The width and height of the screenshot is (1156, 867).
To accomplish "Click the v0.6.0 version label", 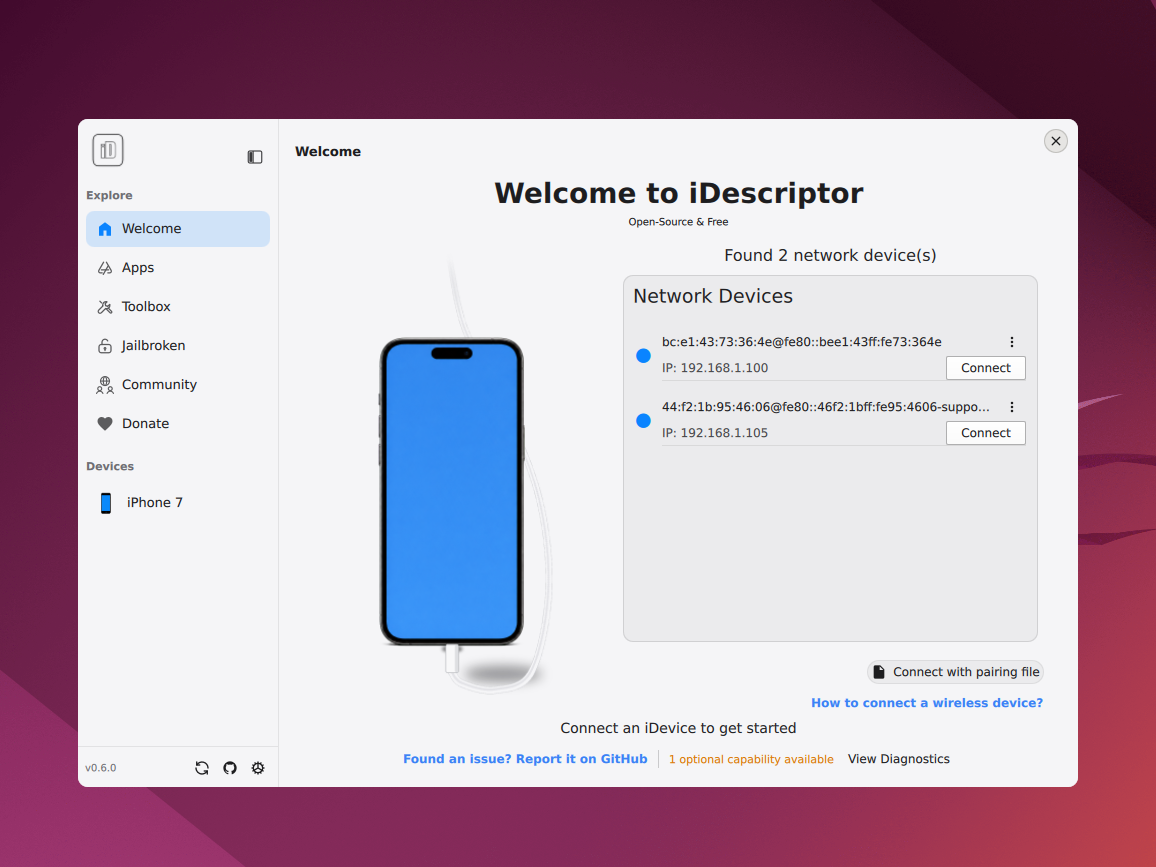I will pyautogui.click(x=101, y=768).
